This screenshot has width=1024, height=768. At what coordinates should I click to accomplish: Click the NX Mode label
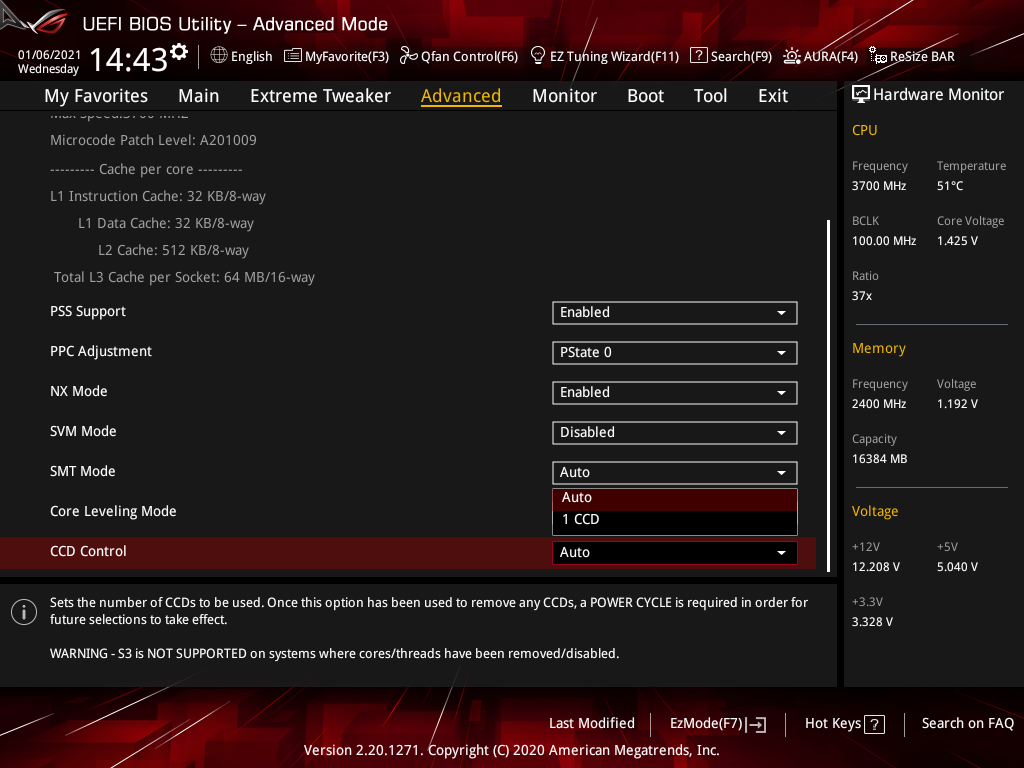(78, 391)
